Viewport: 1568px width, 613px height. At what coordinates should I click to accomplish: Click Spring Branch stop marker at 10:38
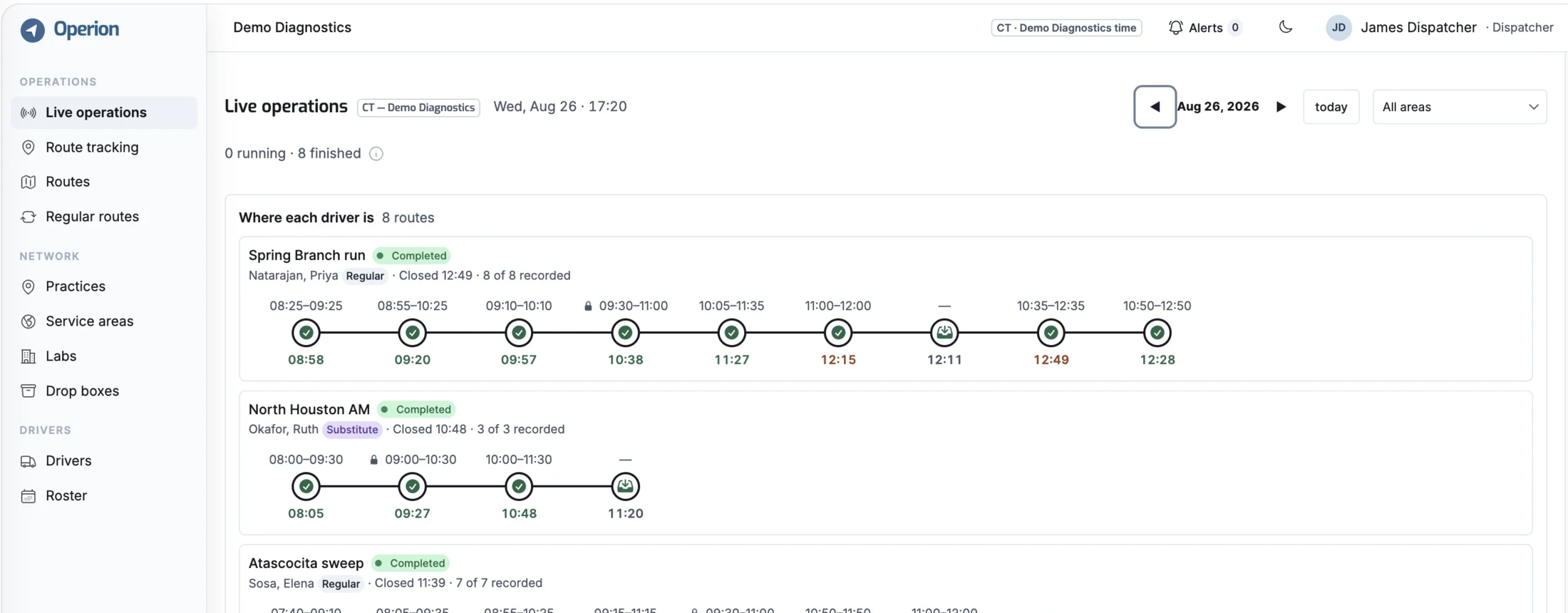(625, 333)
